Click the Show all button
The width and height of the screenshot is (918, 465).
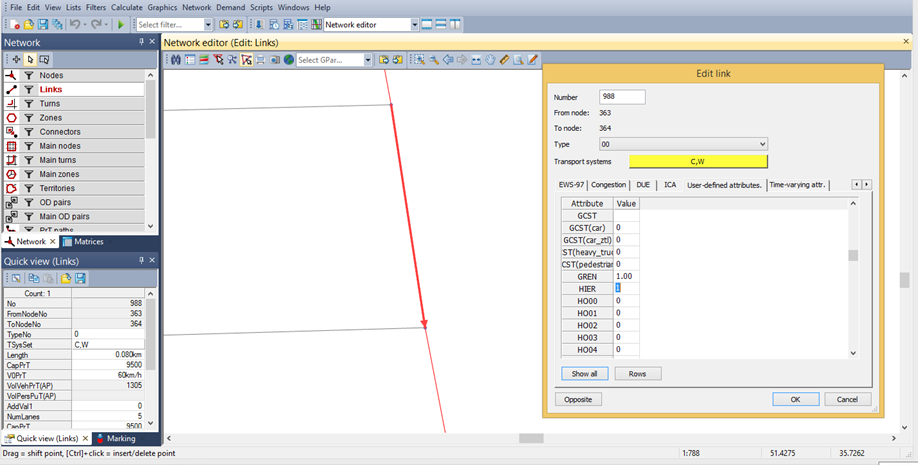(584, 373)
